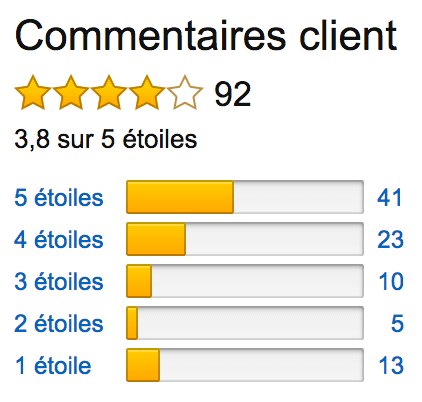Viewport: 422px width, 402px height.
Task: Click the 2 étoiles histogram bar
Action: tap(245, 323)
